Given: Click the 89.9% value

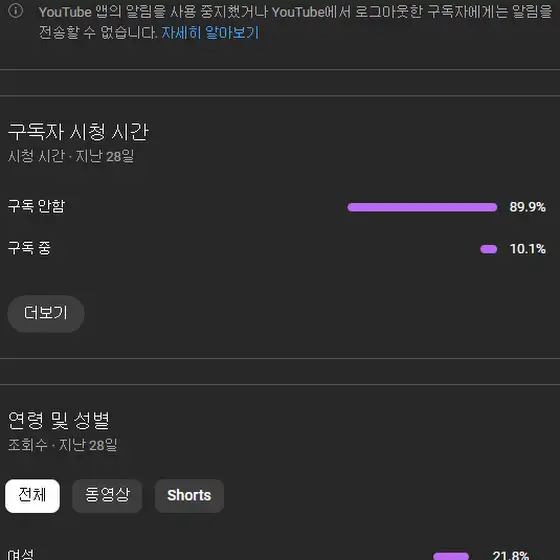Looking at the screenshot, I should tap(527, 207).
